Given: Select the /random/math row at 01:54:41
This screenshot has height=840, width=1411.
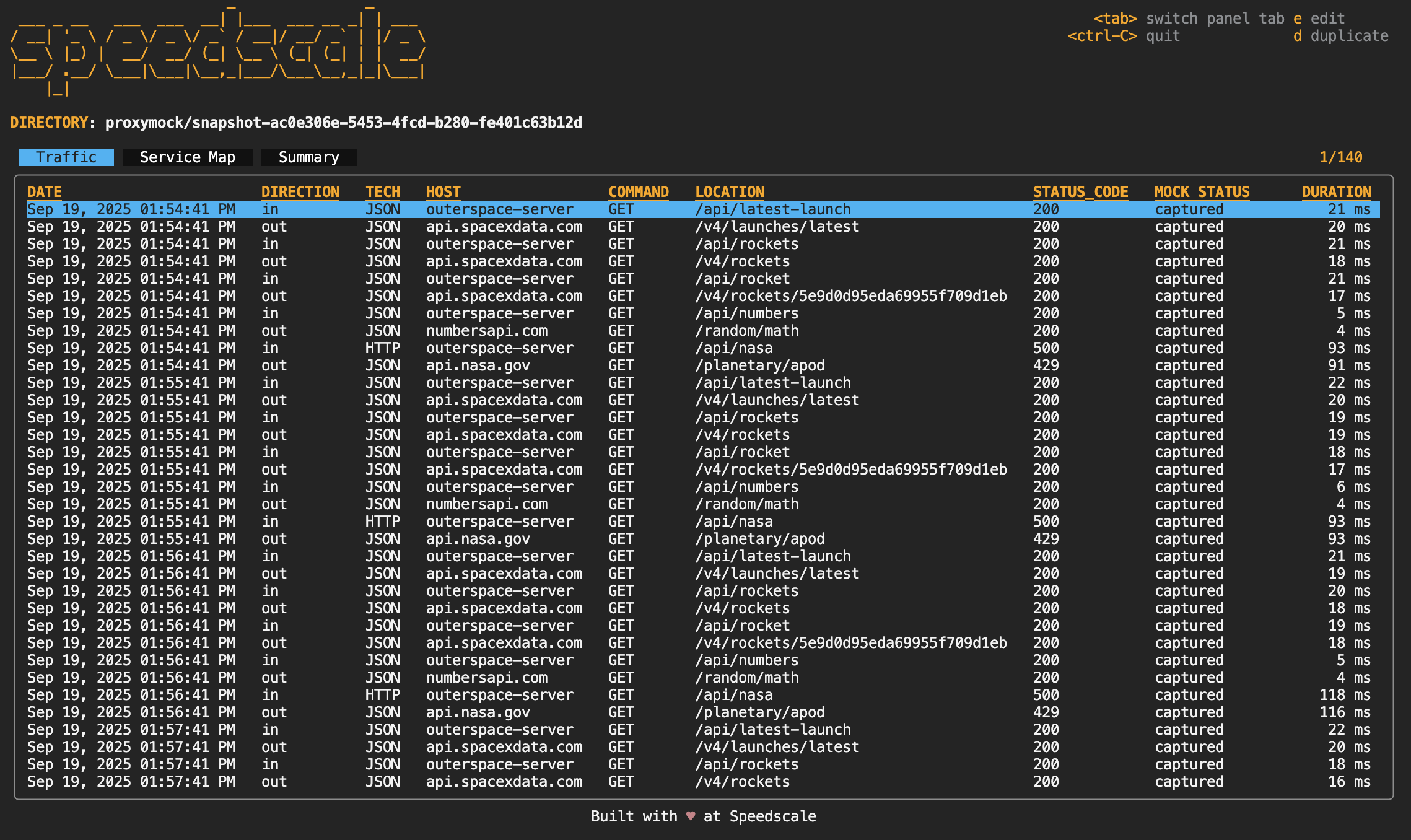Looking at the screenshot, I should [746, 331].
